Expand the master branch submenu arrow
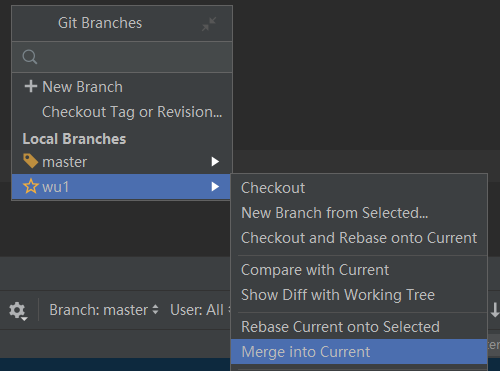500x371 pixels. pyautogui.click(x=215, y=162)
